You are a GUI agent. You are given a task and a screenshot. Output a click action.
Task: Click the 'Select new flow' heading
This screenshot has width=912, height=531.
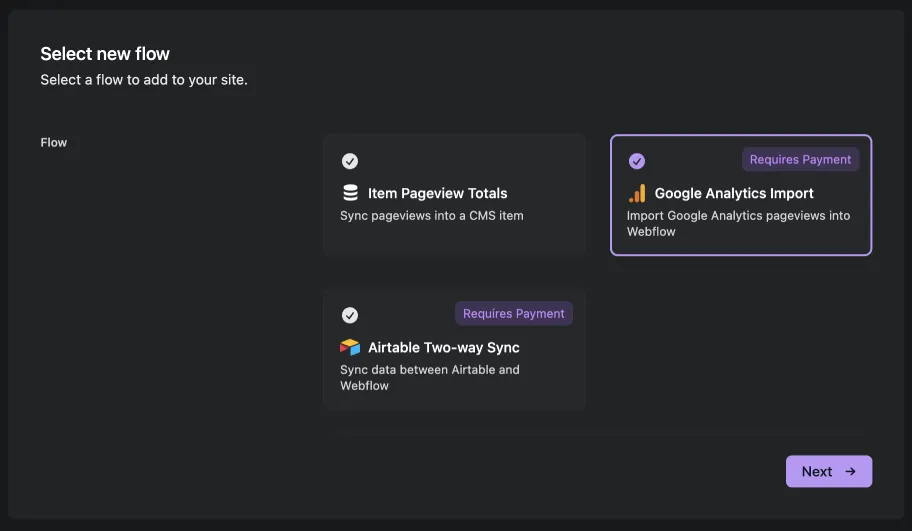pyautogui.click(x=105, y=54)
